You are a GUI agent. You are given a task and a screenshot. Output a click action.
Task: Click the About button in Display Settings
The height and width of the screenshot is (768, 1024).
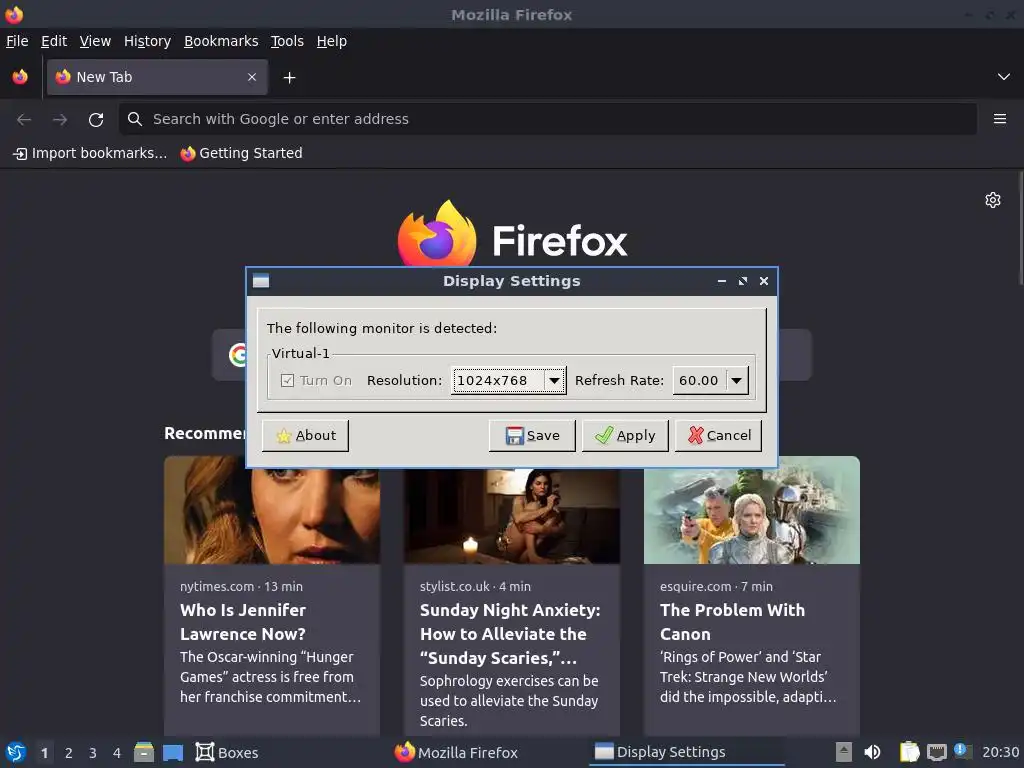coord(305,436)
